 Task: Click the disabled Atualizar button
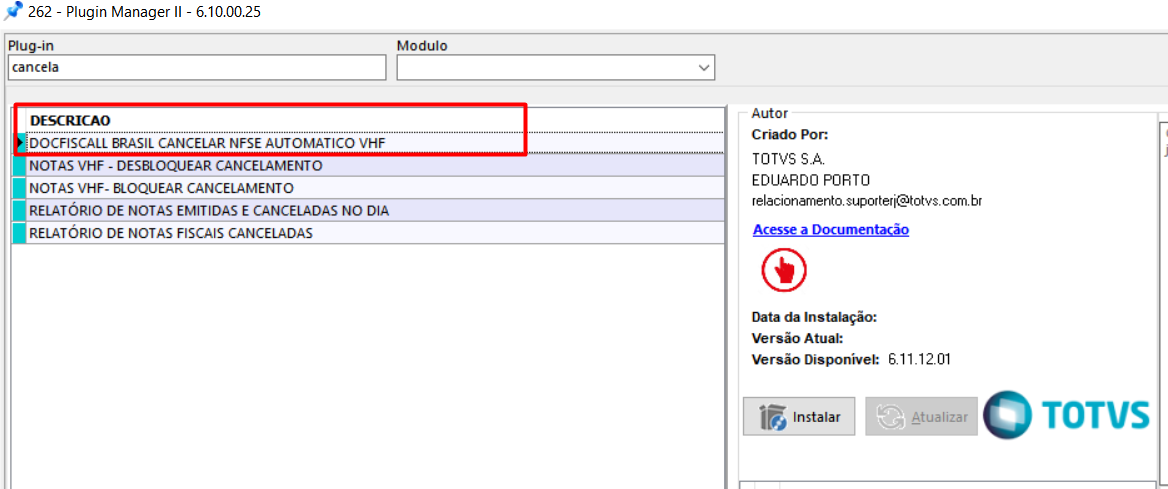point(921,417)
